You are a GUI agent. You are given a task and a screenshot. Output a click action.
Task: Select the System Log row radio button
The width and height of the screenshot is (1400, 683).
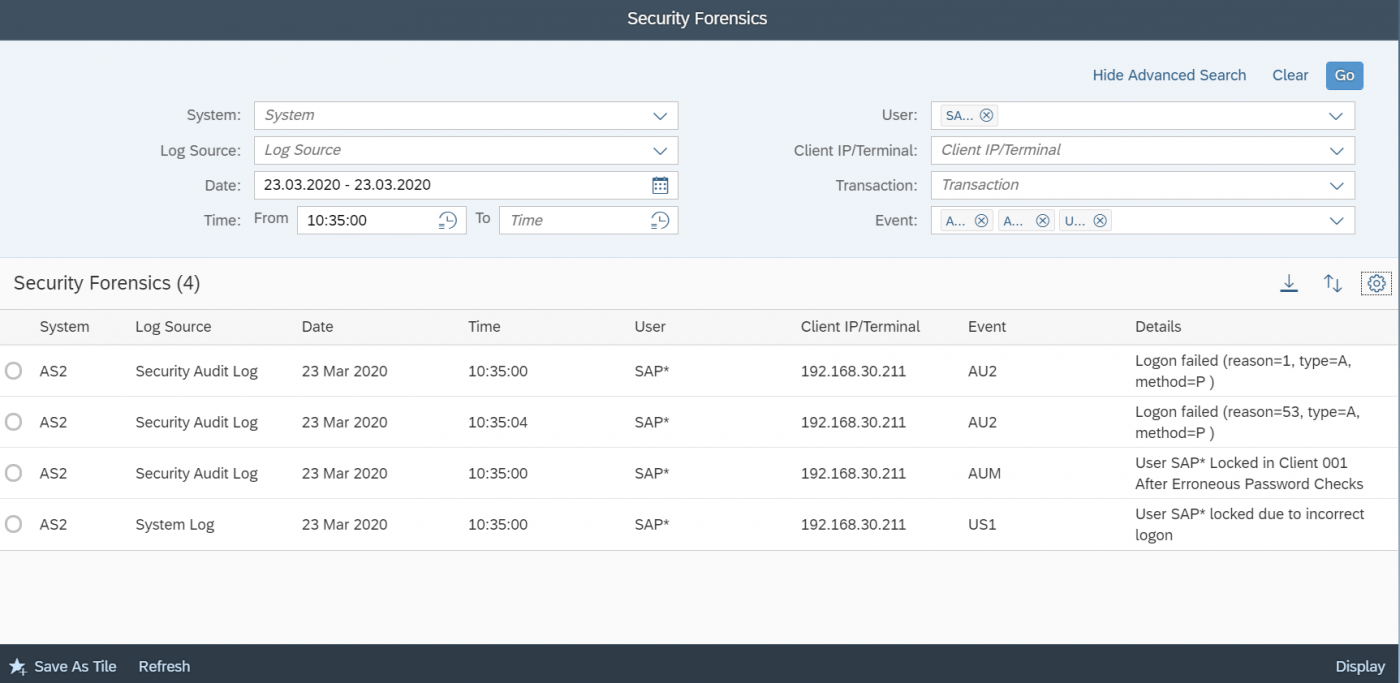click(13, 523)
